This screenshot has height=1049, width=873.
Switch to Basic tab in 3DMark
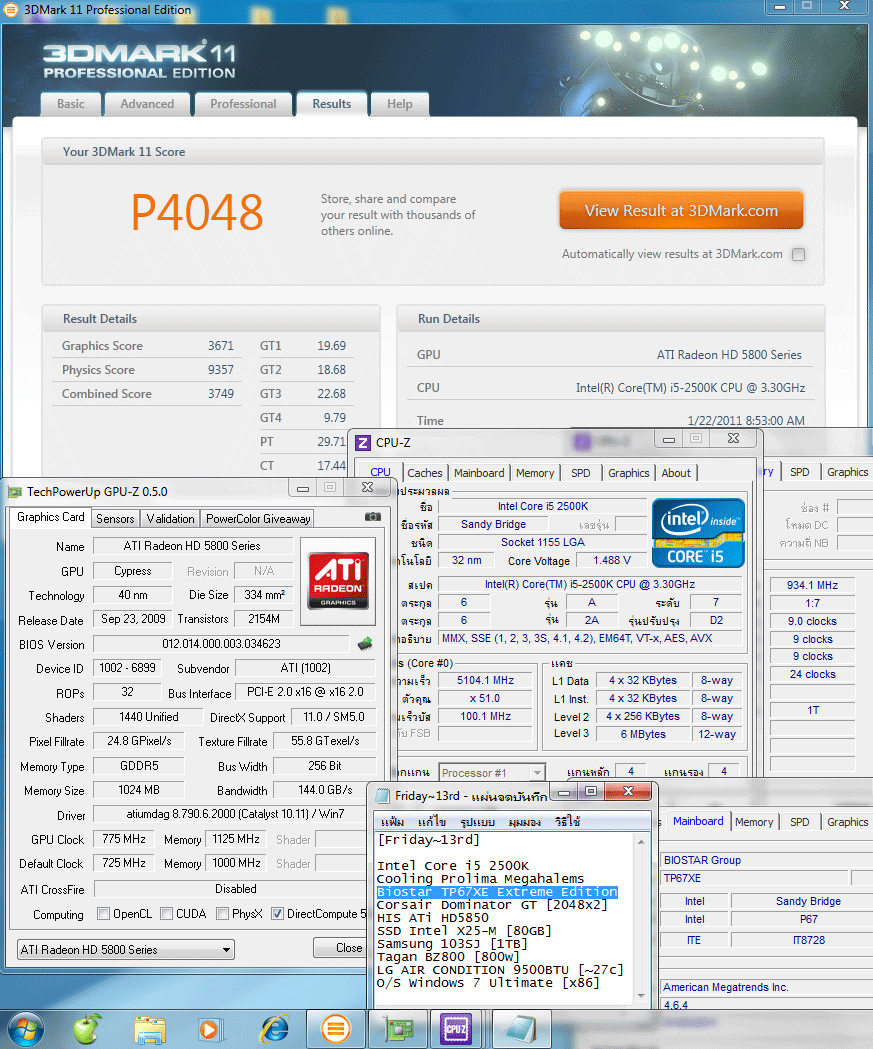point(71,104)
